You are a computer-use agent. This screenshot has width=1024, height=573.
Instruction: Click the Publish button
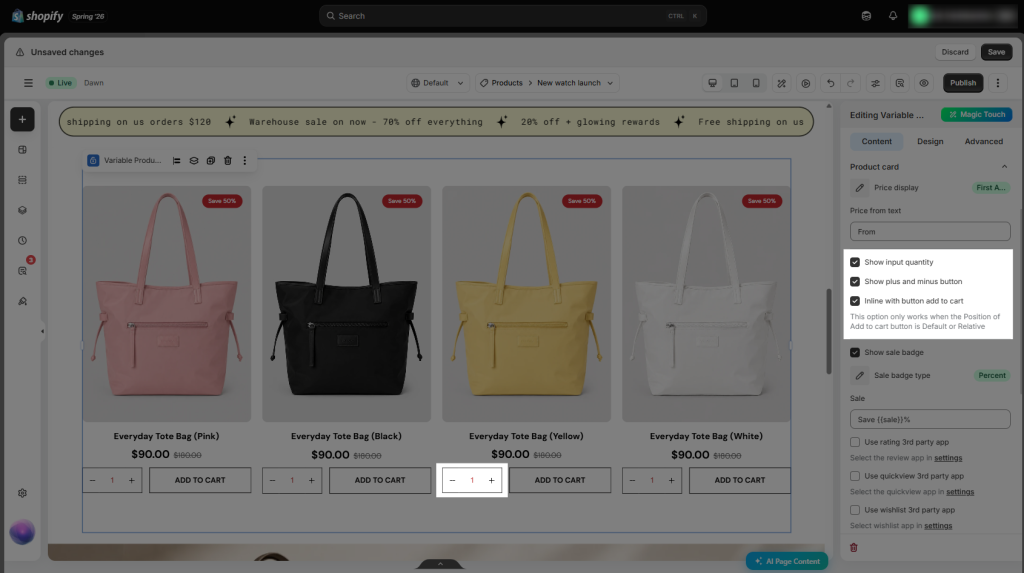coord(963,83)
